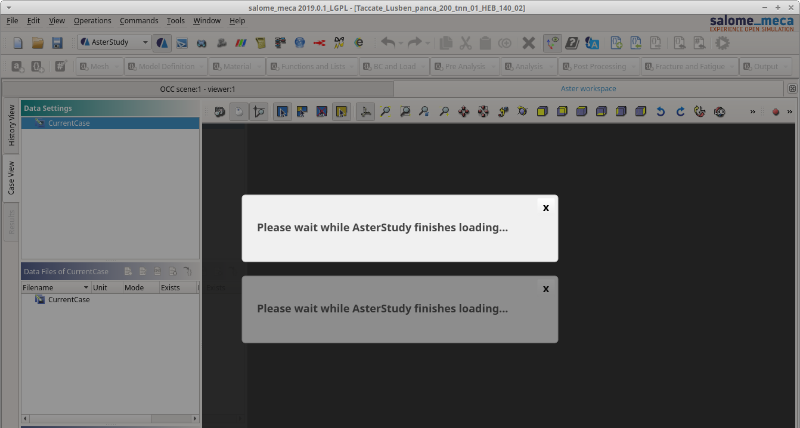800x428 pixels.
Task: Open the AsterStudy module selector dropdown
Action: [x=114, y=42]
